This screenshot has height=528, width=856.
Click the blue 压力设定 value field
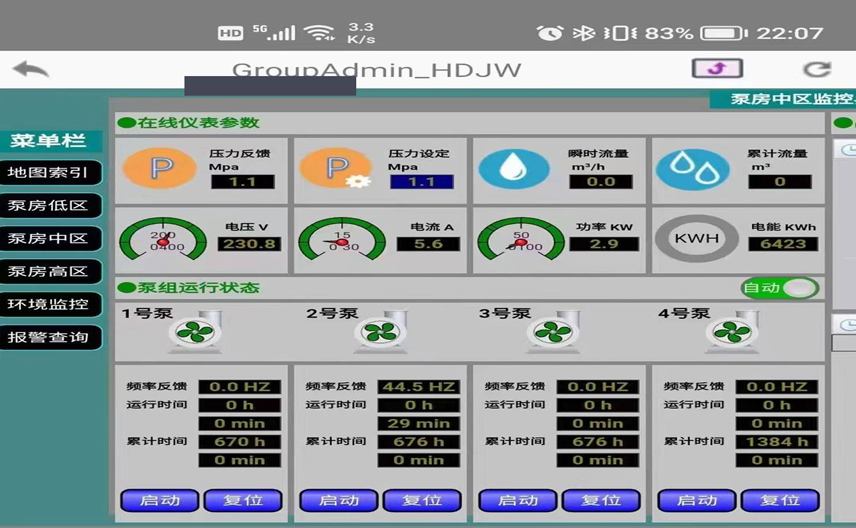[421, 182]
